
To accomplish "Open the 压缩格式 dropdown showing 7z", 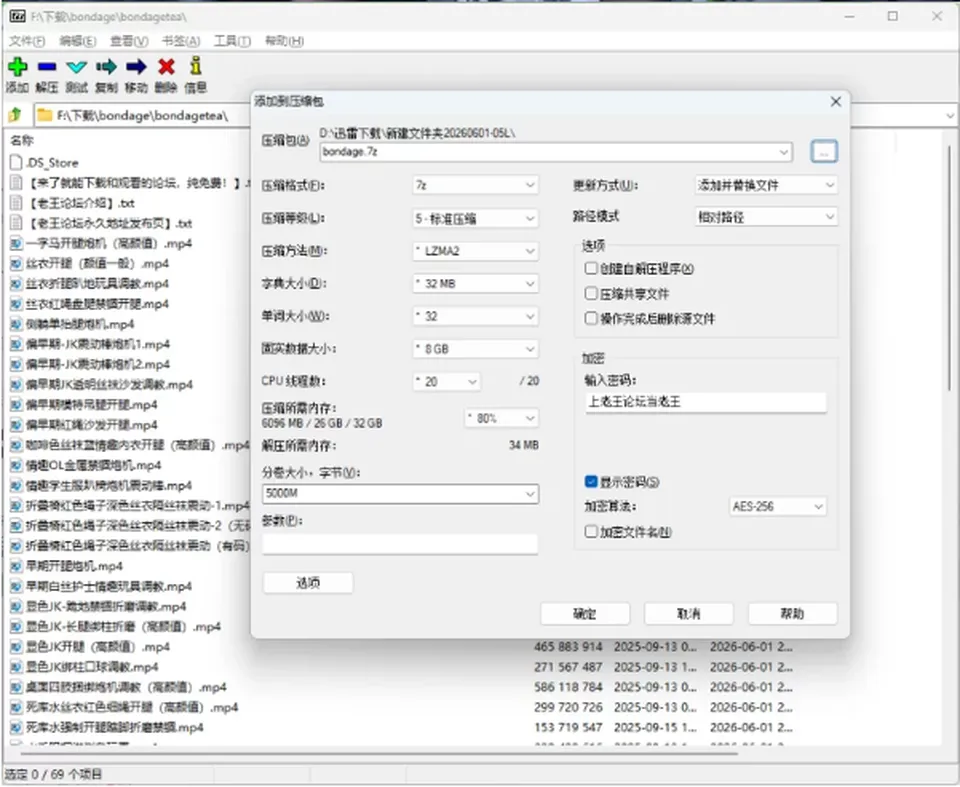I will tap(476, 185).
